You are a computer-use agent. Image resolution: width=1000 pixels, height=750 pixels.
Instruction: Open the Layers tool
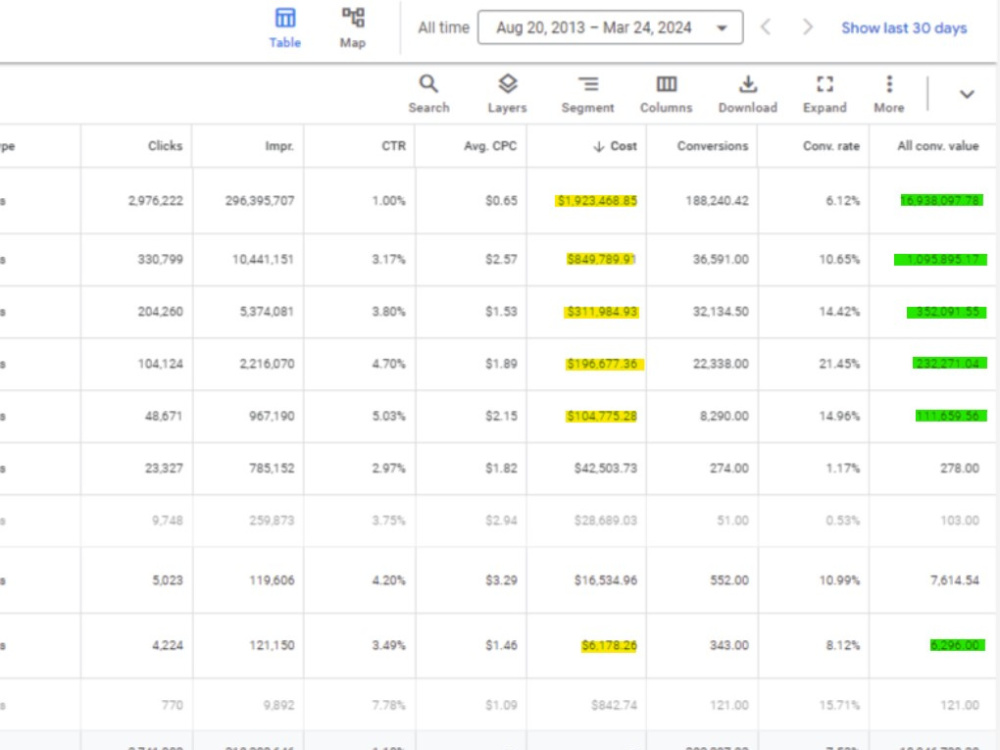507,94
